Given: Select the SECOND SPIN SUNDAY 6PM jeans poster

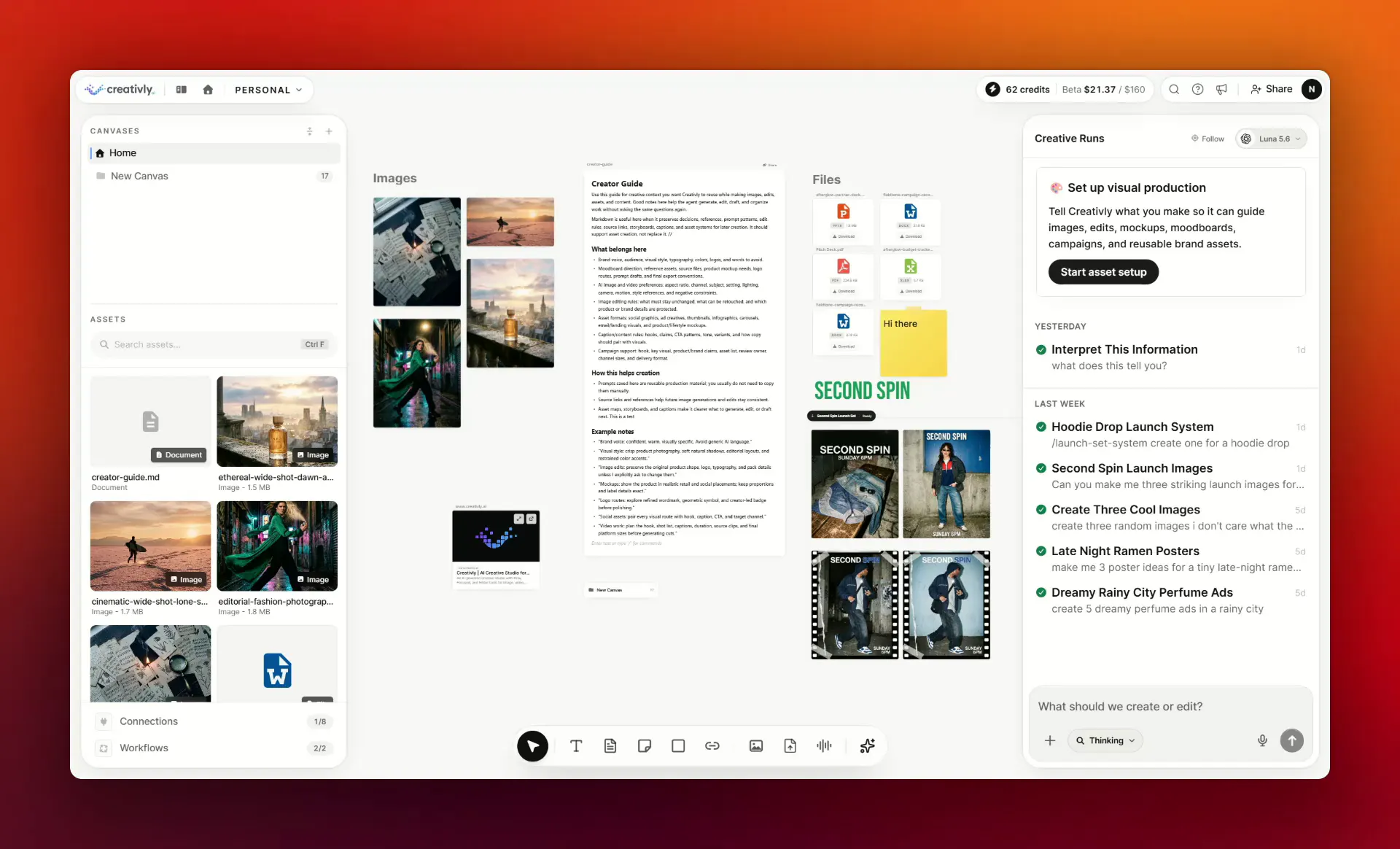Looking at the screenshot, I should click(x=855, y=484).
